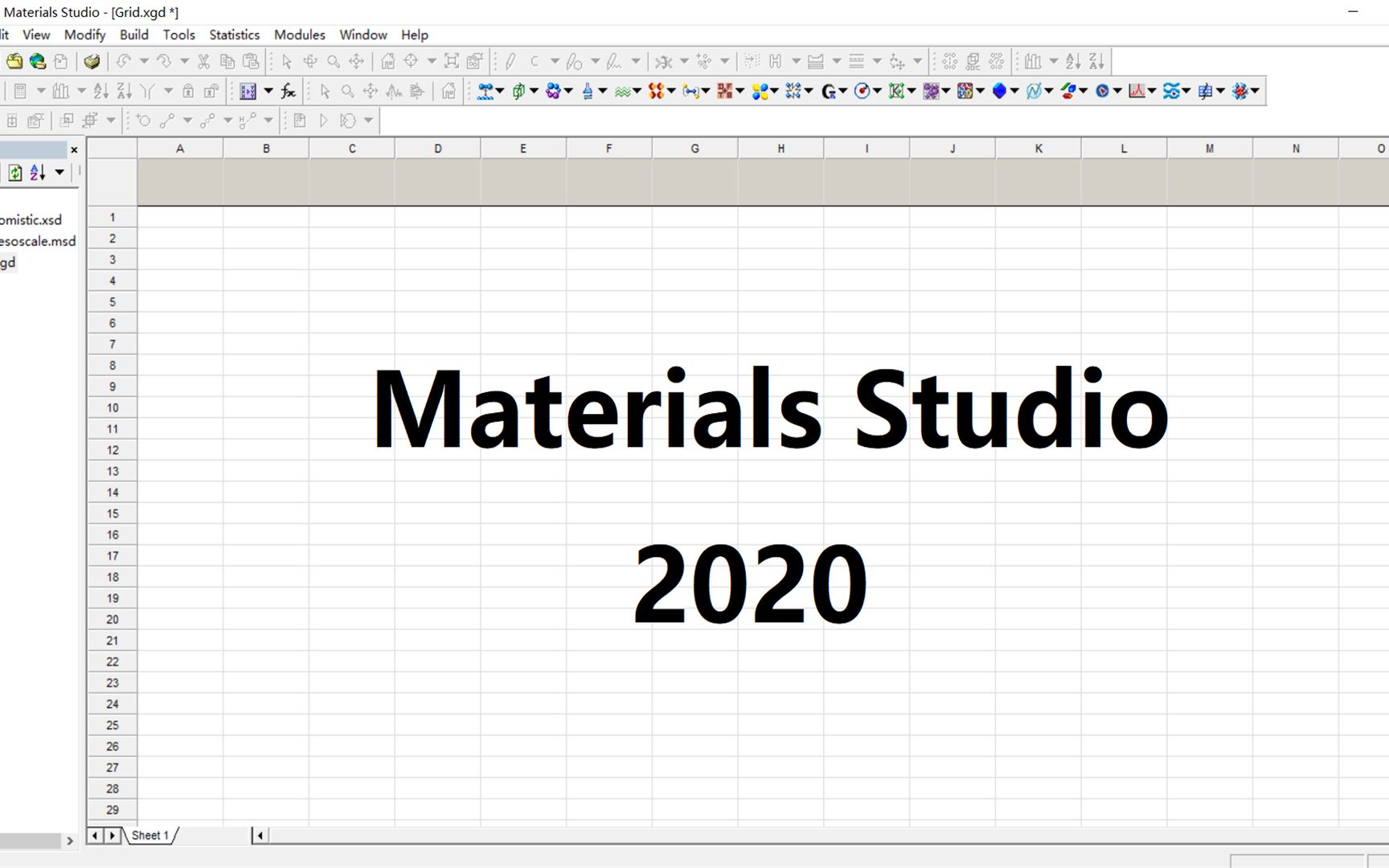Open dropdown beside the Sketch Ring icon
Screen dimensions: 1389x868
(596, 61)
